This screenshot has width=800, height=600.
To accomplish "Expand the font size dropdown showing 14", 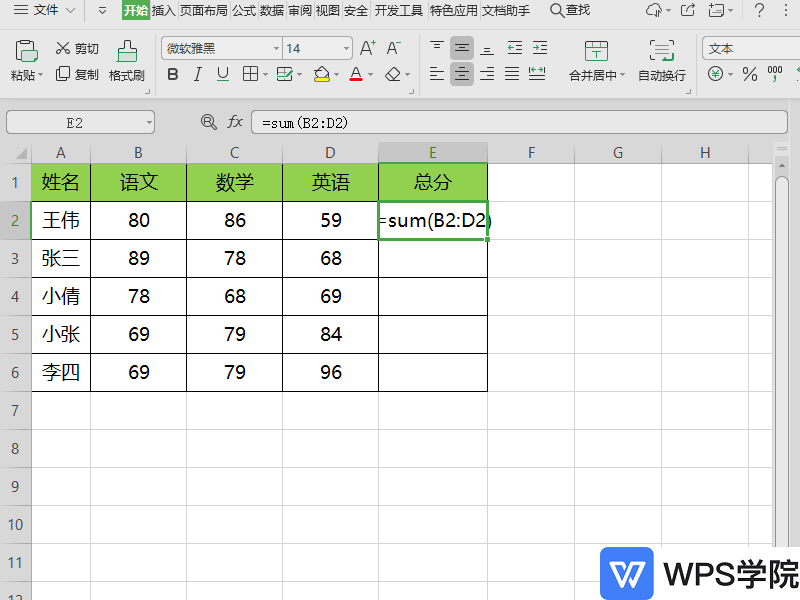I will tap(346, 48).
